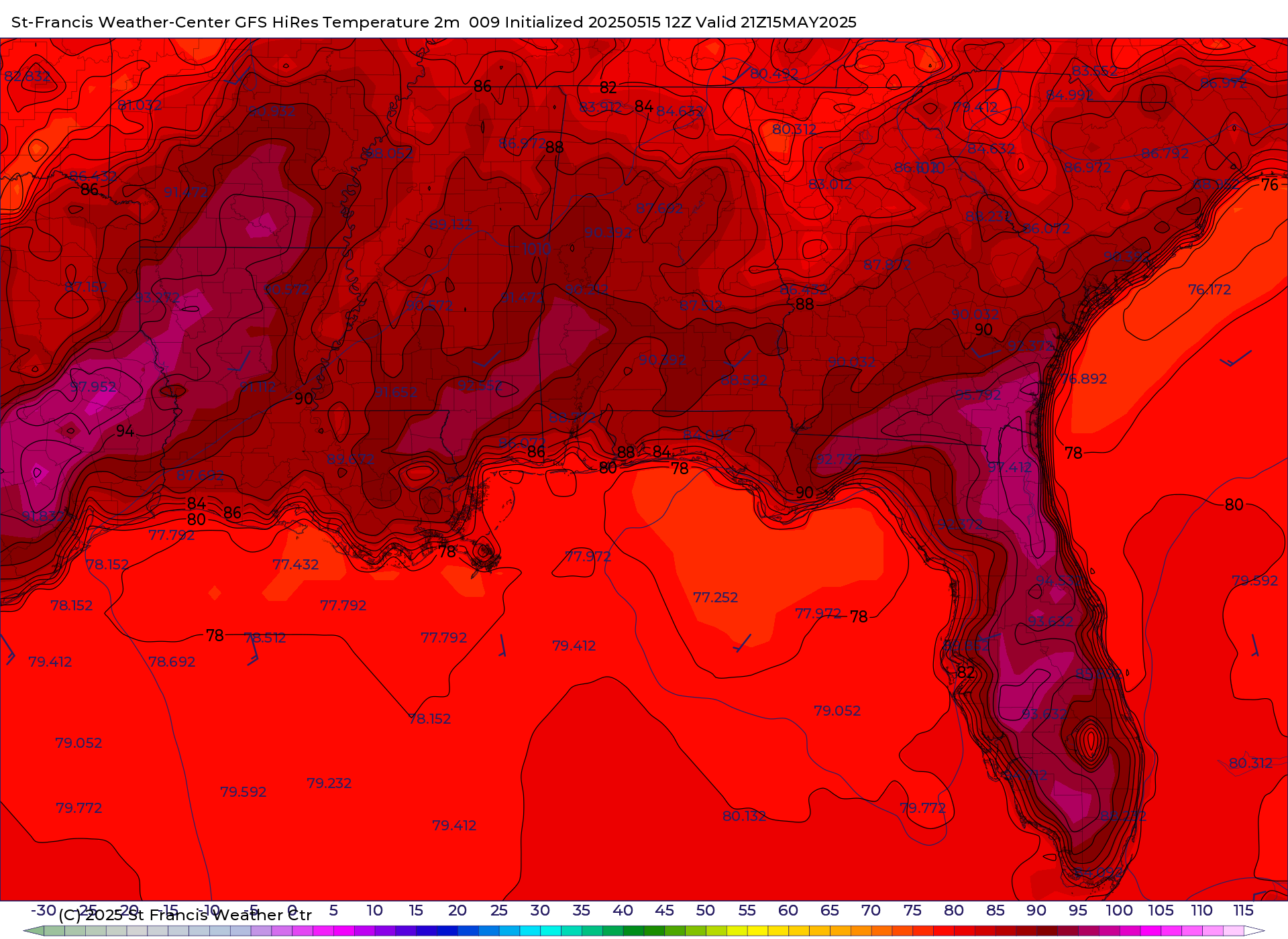Click the 50 label on the color scale
The image size is (1288, 939).
click(706, 910)
